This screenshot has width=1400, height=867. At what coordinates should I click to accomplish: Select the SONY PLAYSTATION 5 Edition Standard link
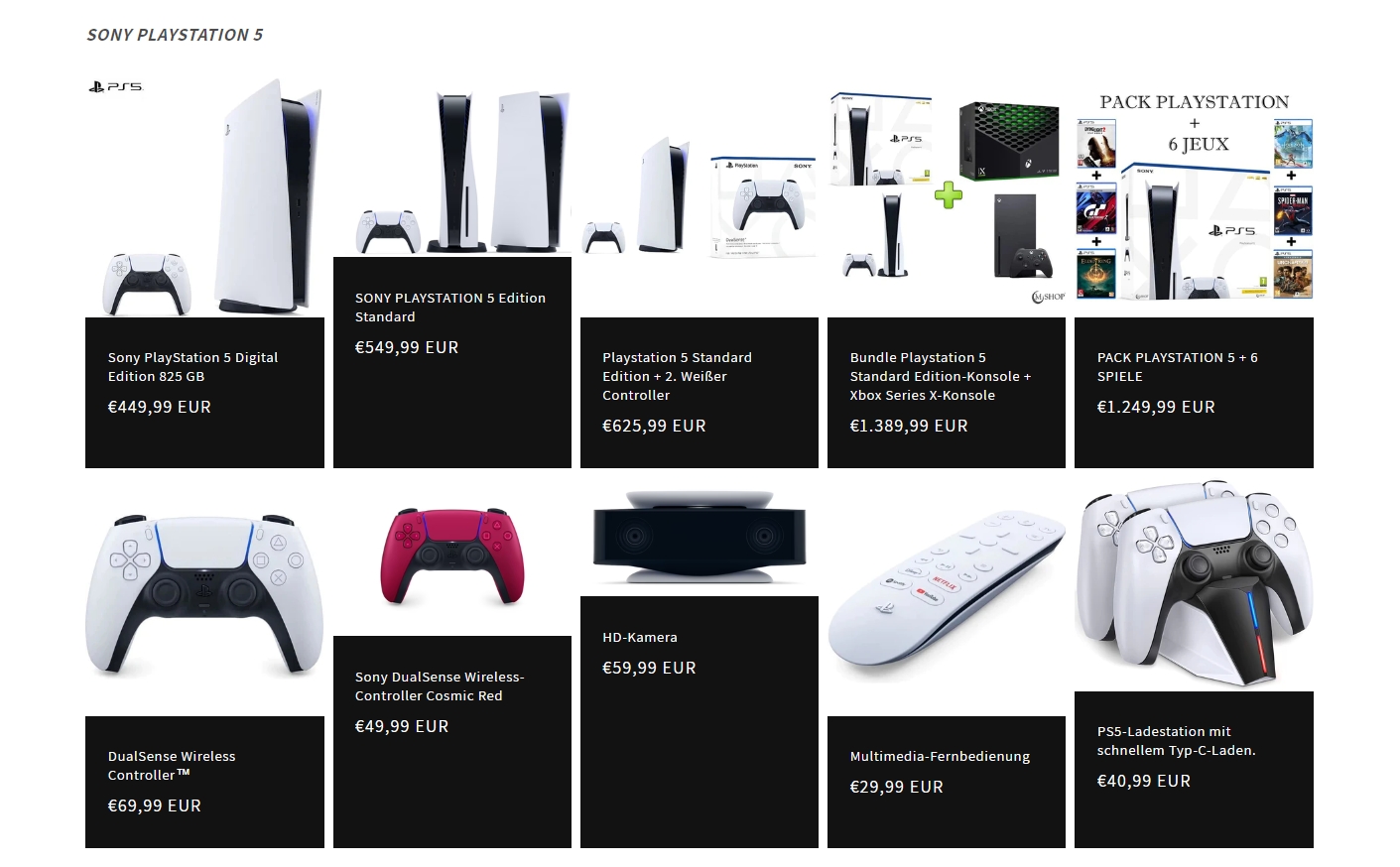tap(450, 308)
